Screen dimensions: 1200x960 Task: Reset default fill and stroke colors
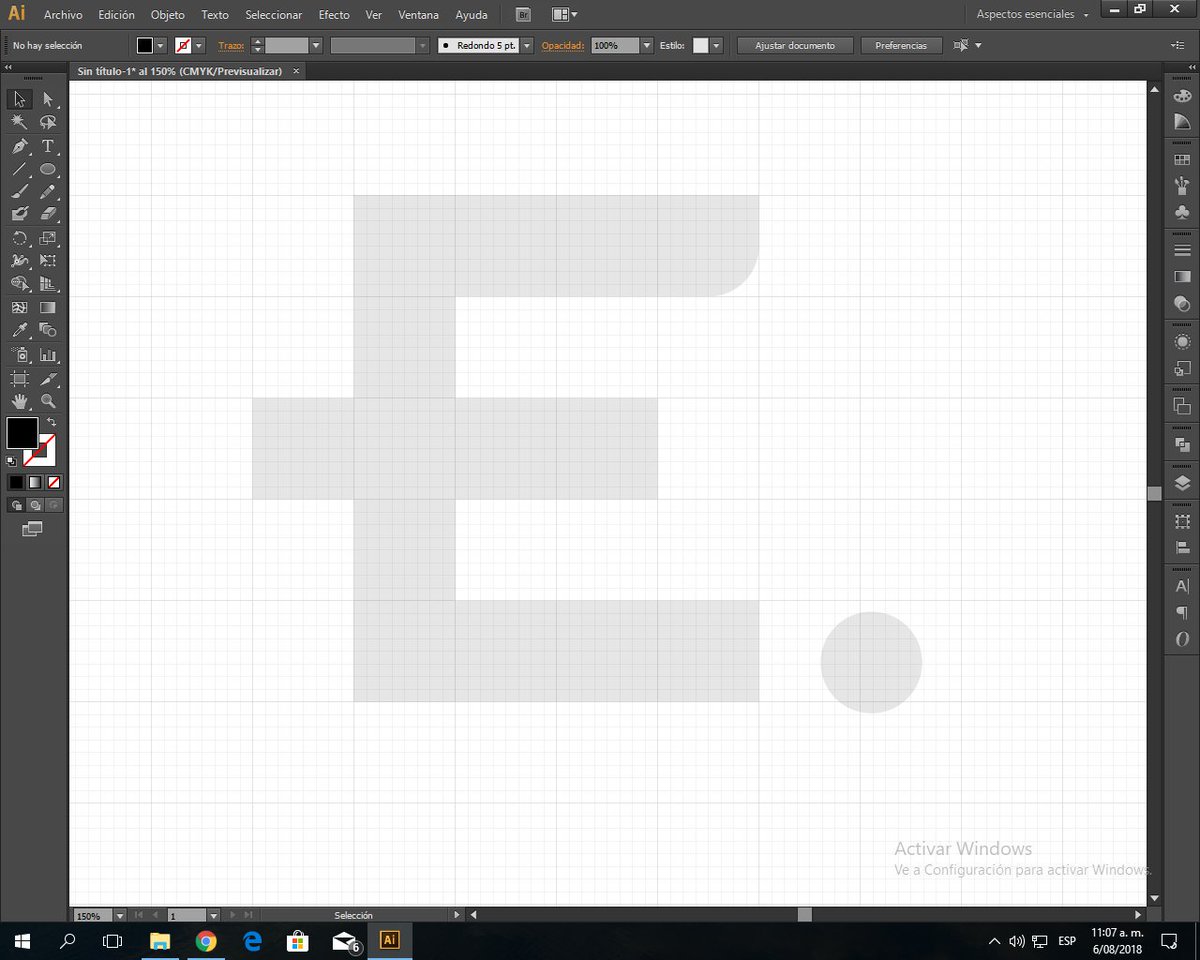click(11, 461)
